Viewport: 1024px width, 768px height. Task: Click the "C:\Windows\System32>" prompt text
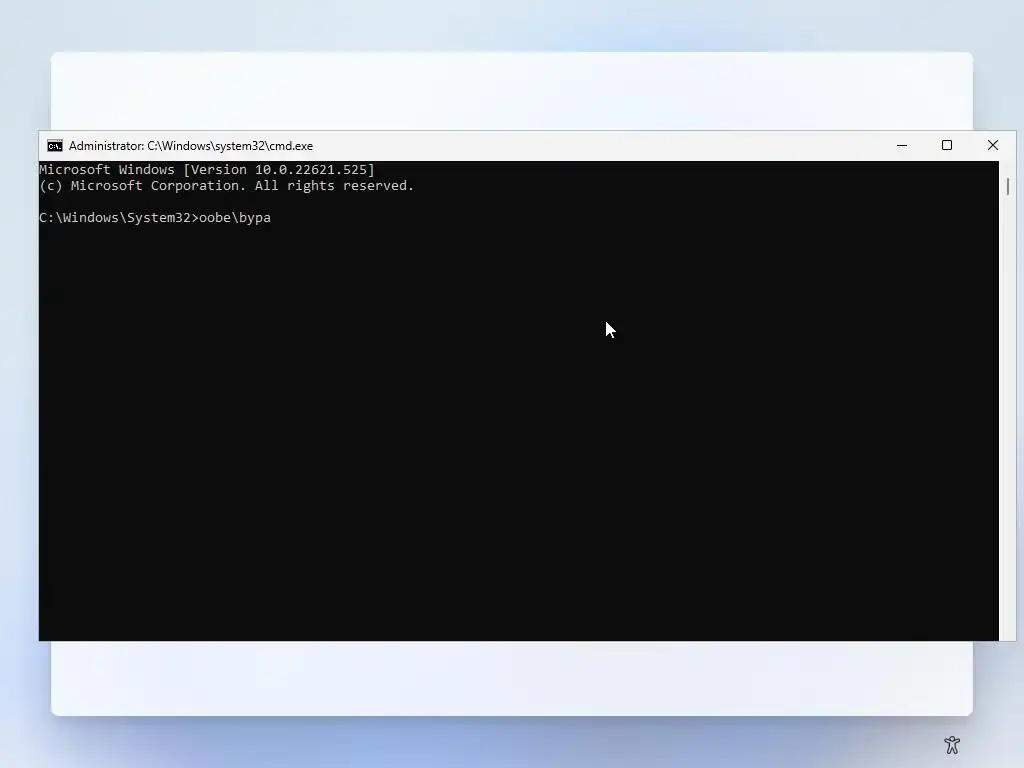[119, 217]
